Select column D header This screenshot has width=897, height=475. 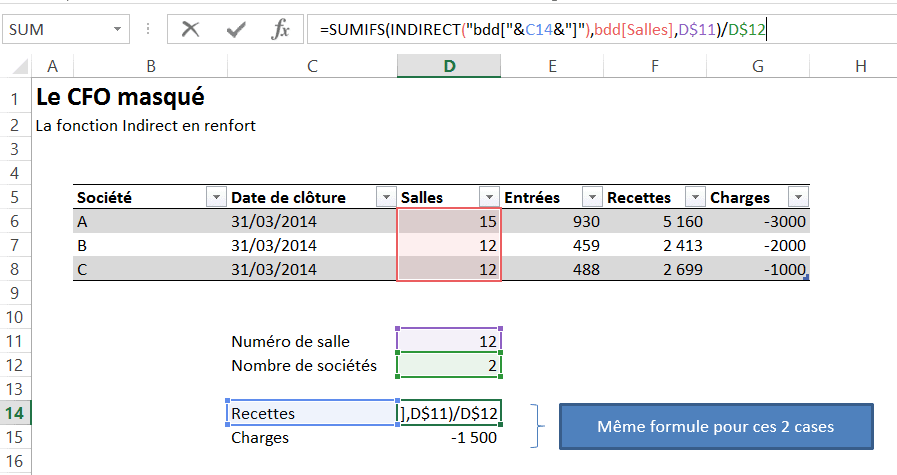449,66
